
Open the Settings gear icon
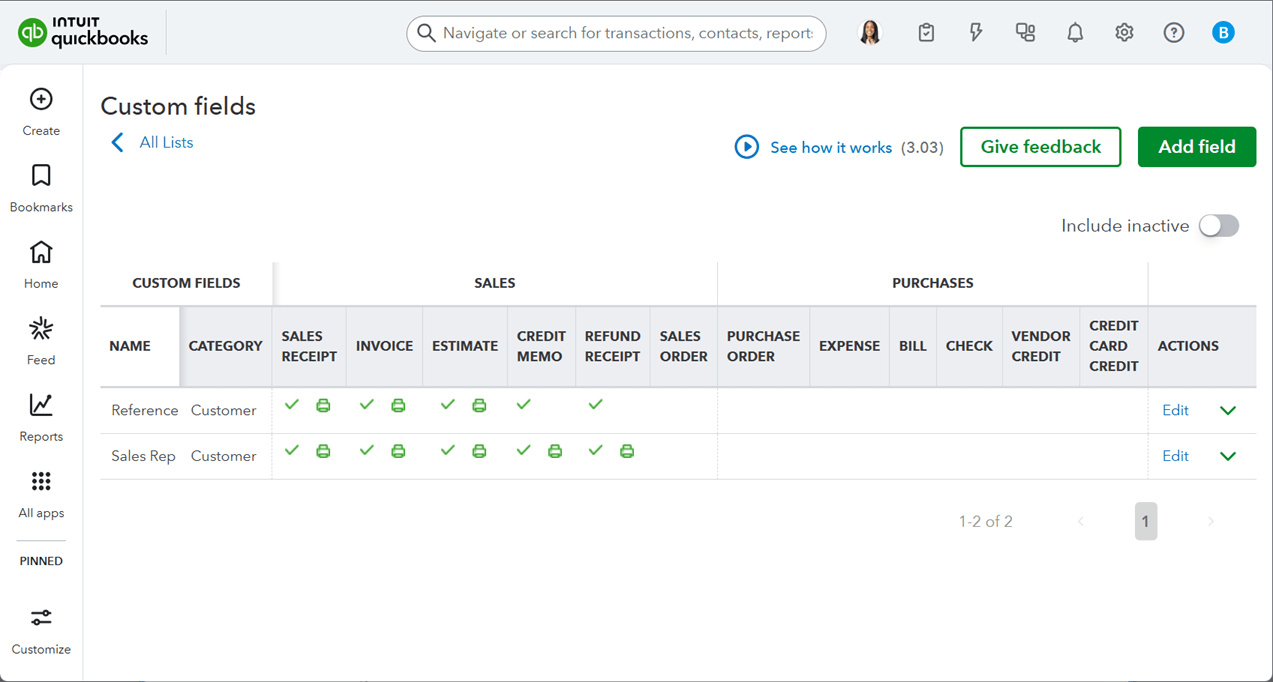[x=1124, y=33]
